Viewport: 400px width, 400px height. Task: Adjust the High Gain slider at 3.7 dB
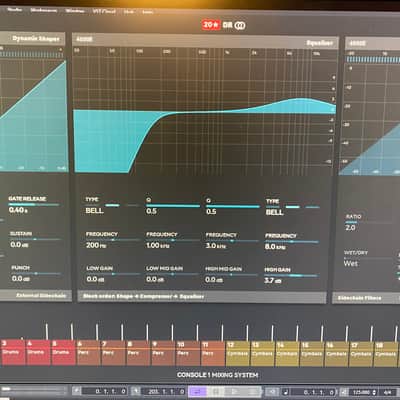coord(291,276)
